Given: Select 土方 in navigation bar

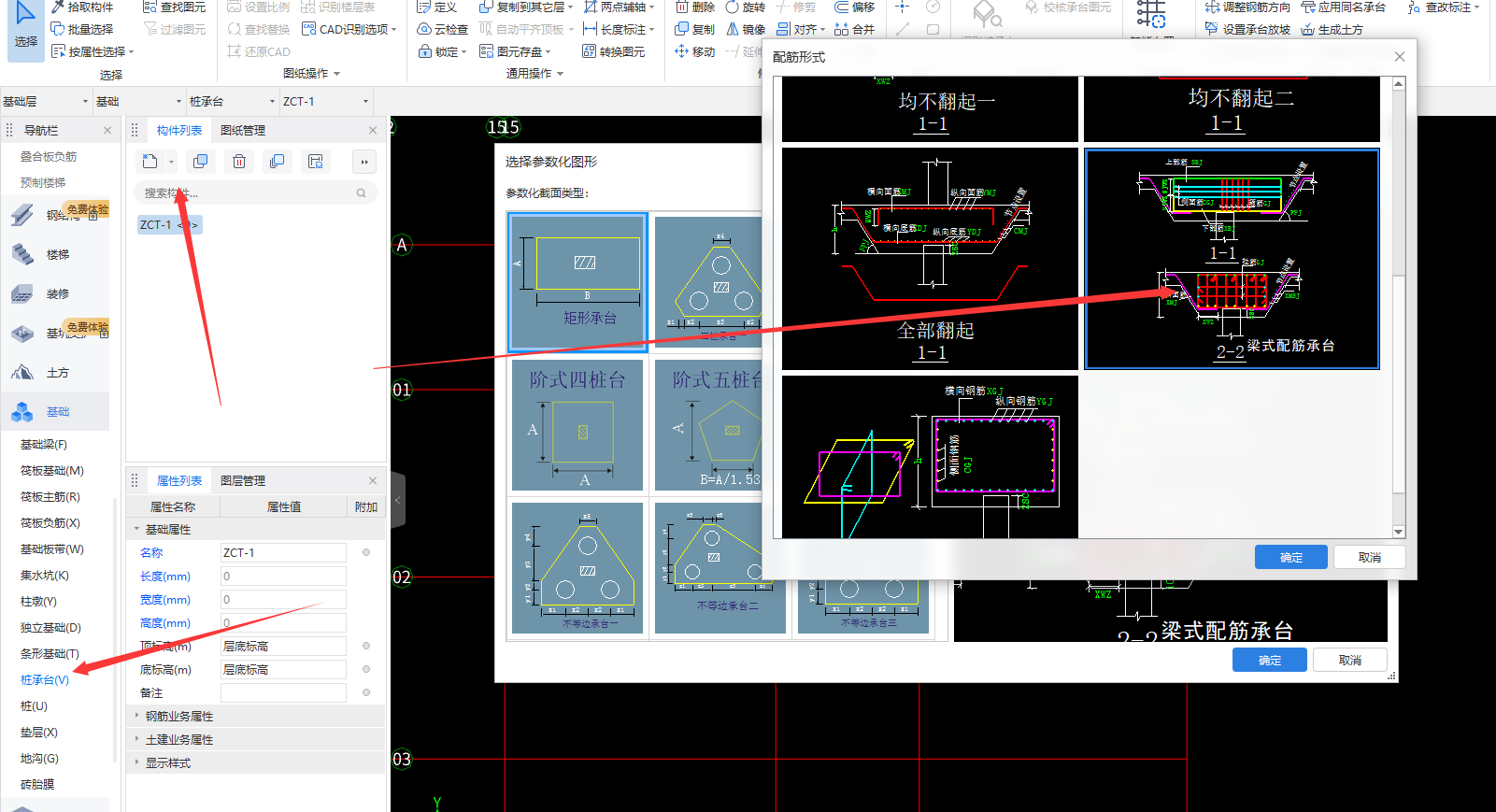Looking at the screenshot, I should 56,372.
